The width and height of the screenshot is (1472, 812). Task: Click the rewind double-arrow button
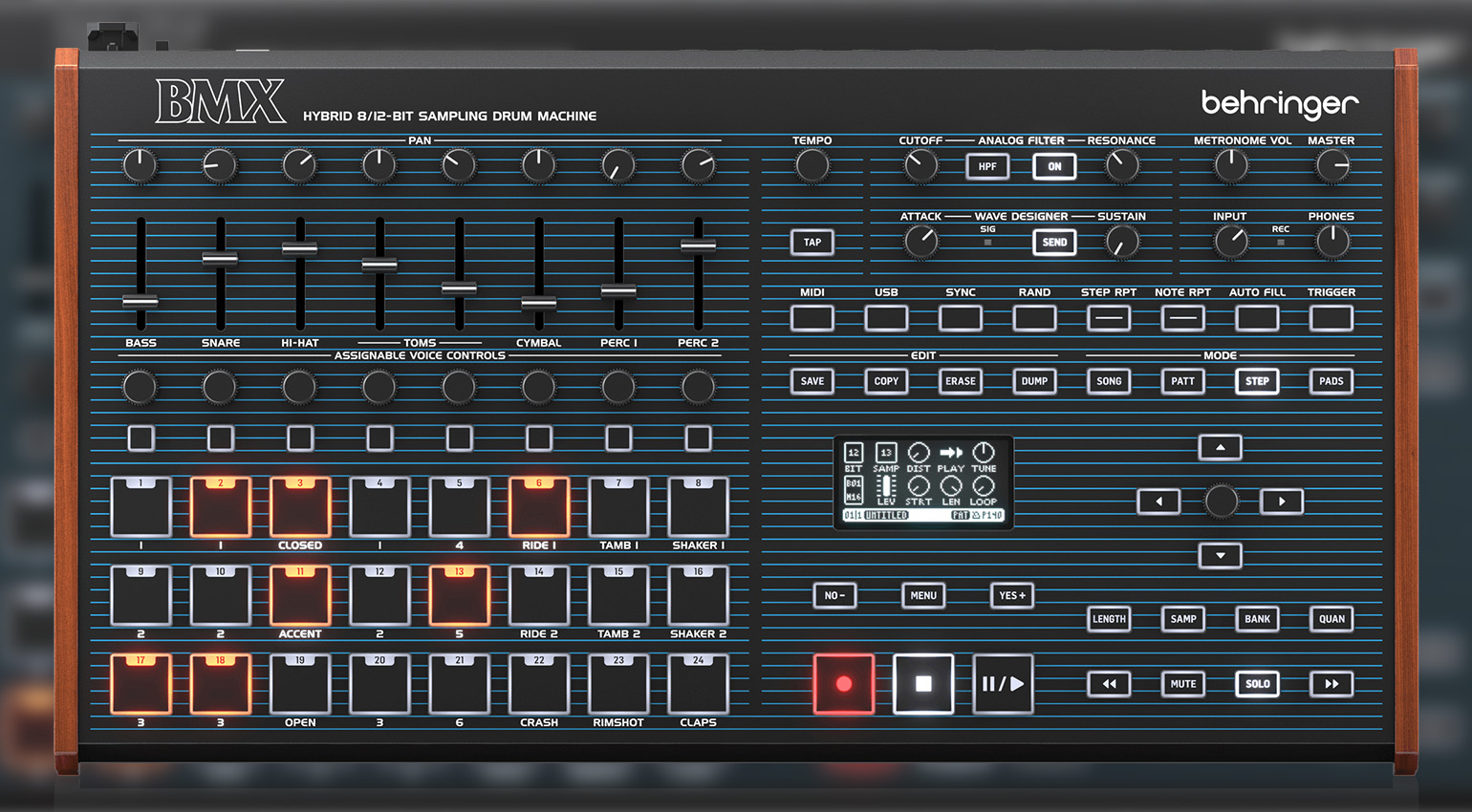(x=1109, y=684)
